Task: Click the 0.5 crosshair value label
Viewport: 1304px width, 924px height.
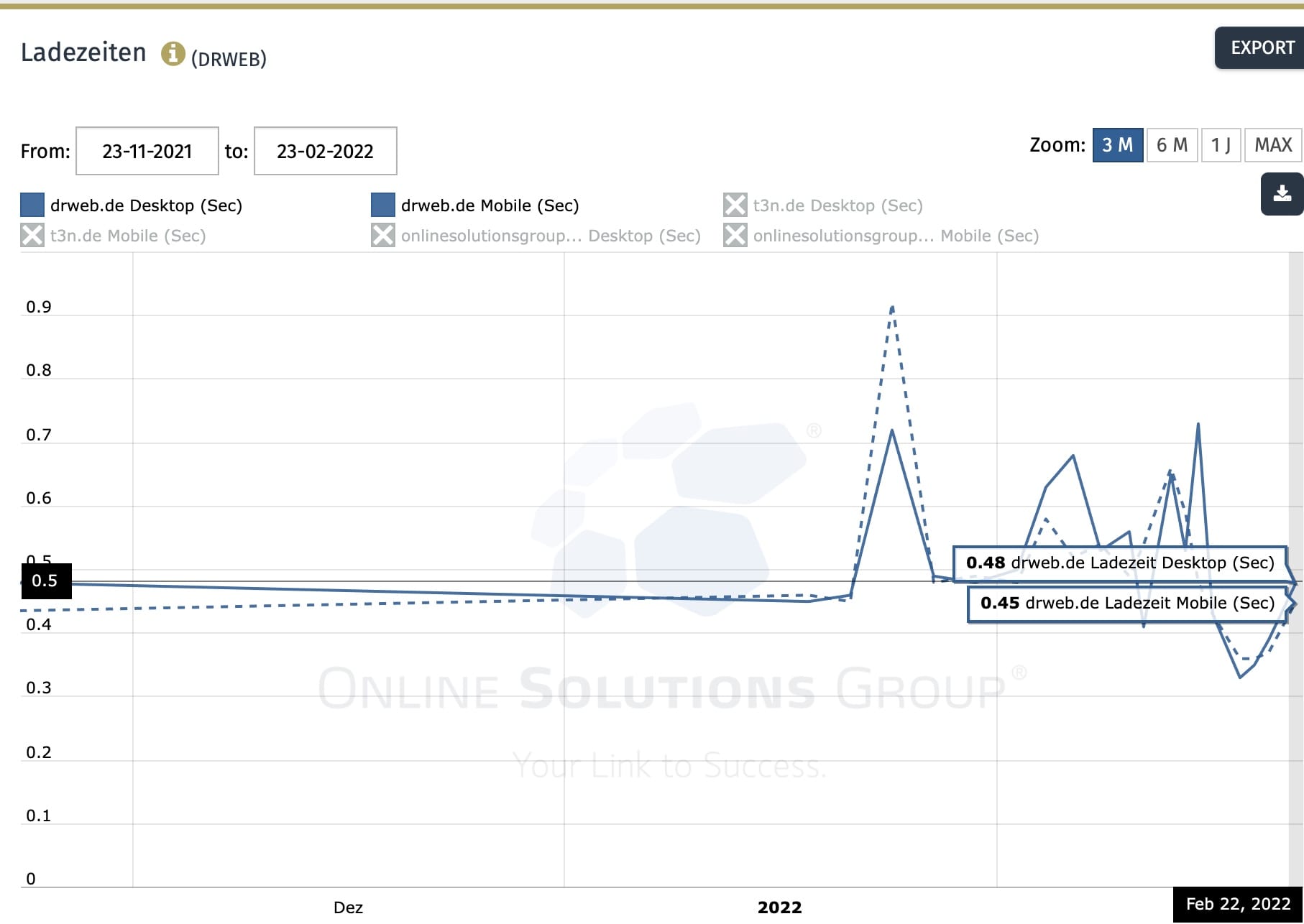Action: pyautogui.click(x=45, y=581)
